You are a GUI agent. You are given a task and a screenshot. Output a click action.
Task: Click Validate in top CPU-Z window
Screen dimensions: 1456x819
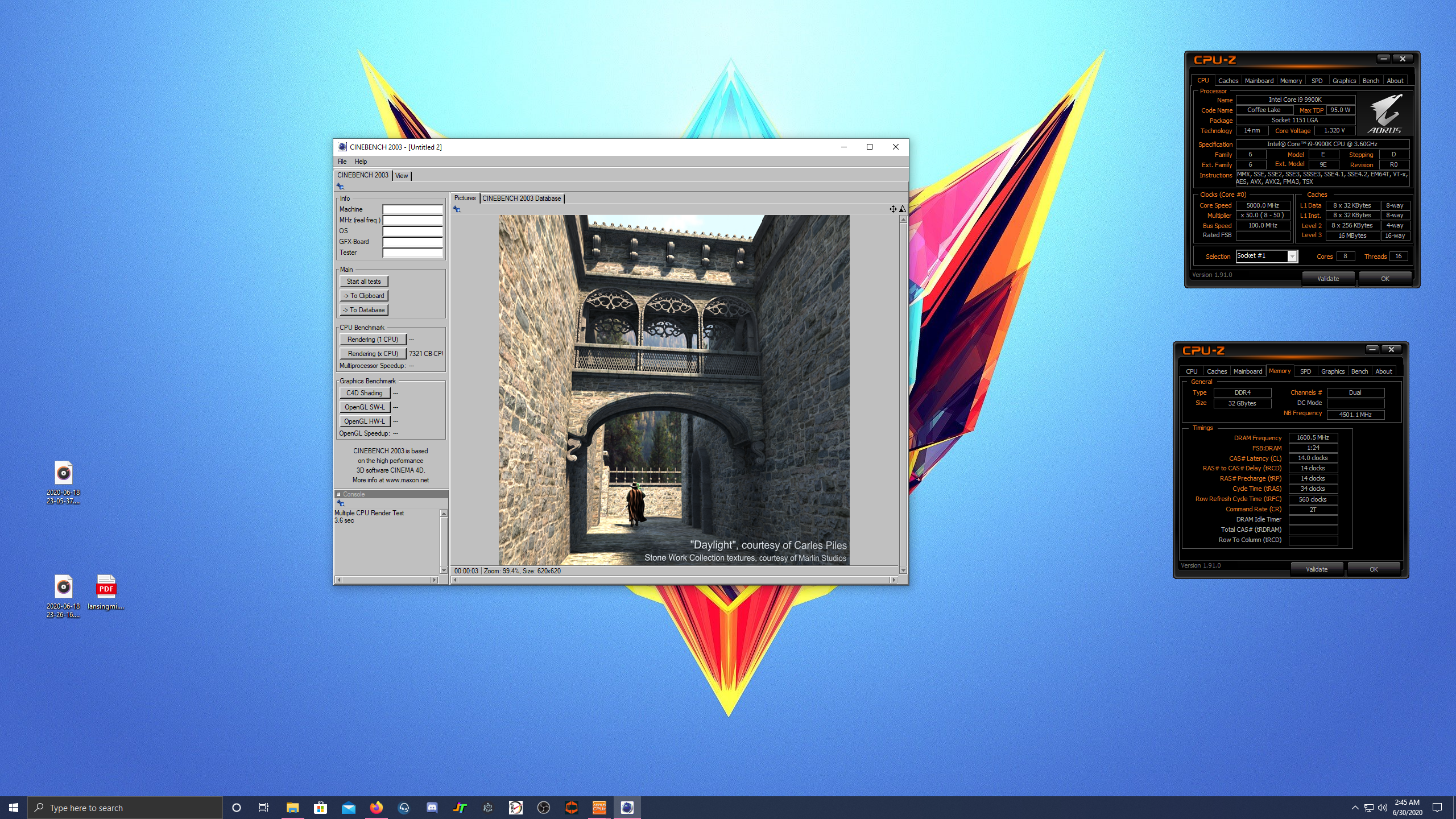1328,279
